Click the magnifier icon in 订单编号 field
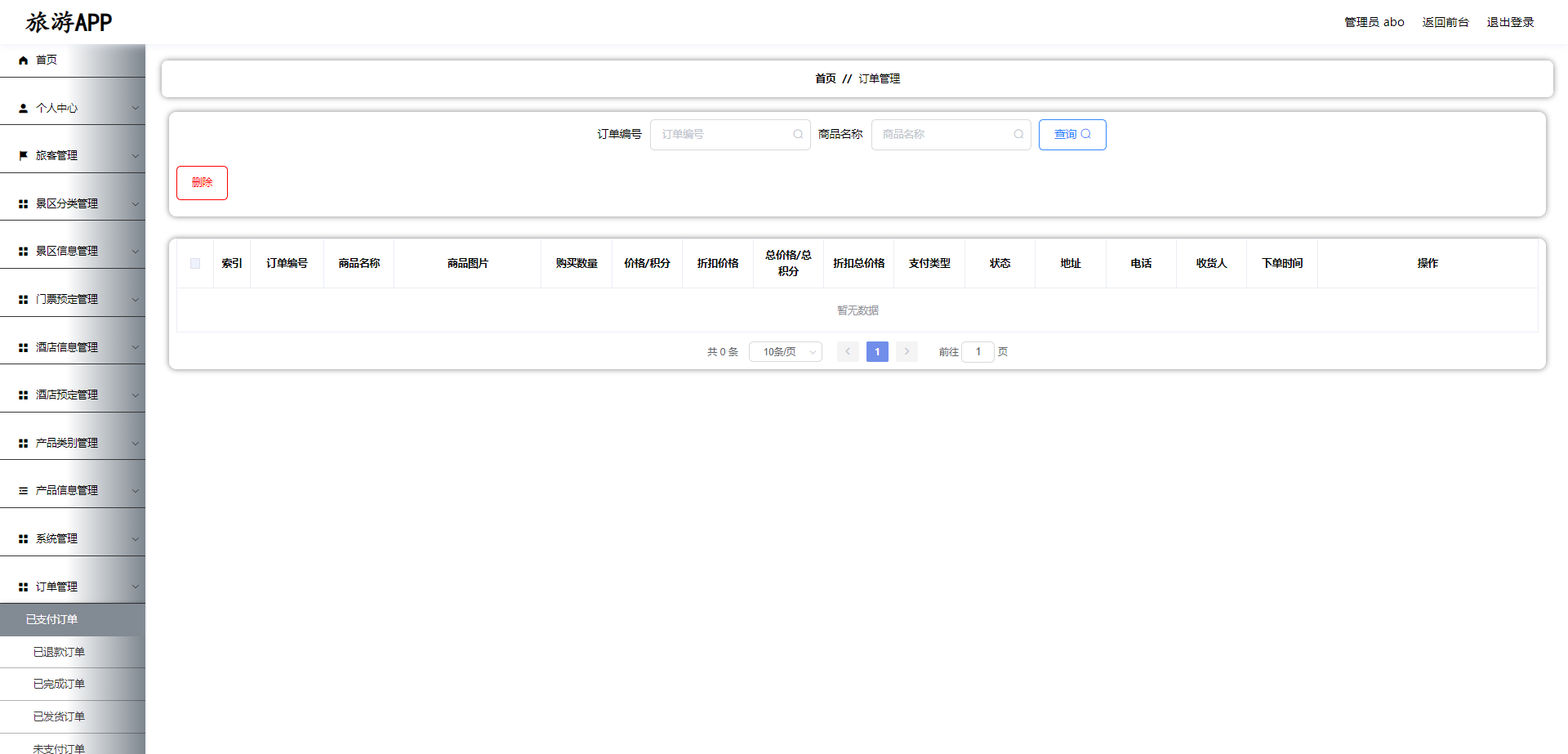Screen dimensions: 1568x754 [797, 134]
